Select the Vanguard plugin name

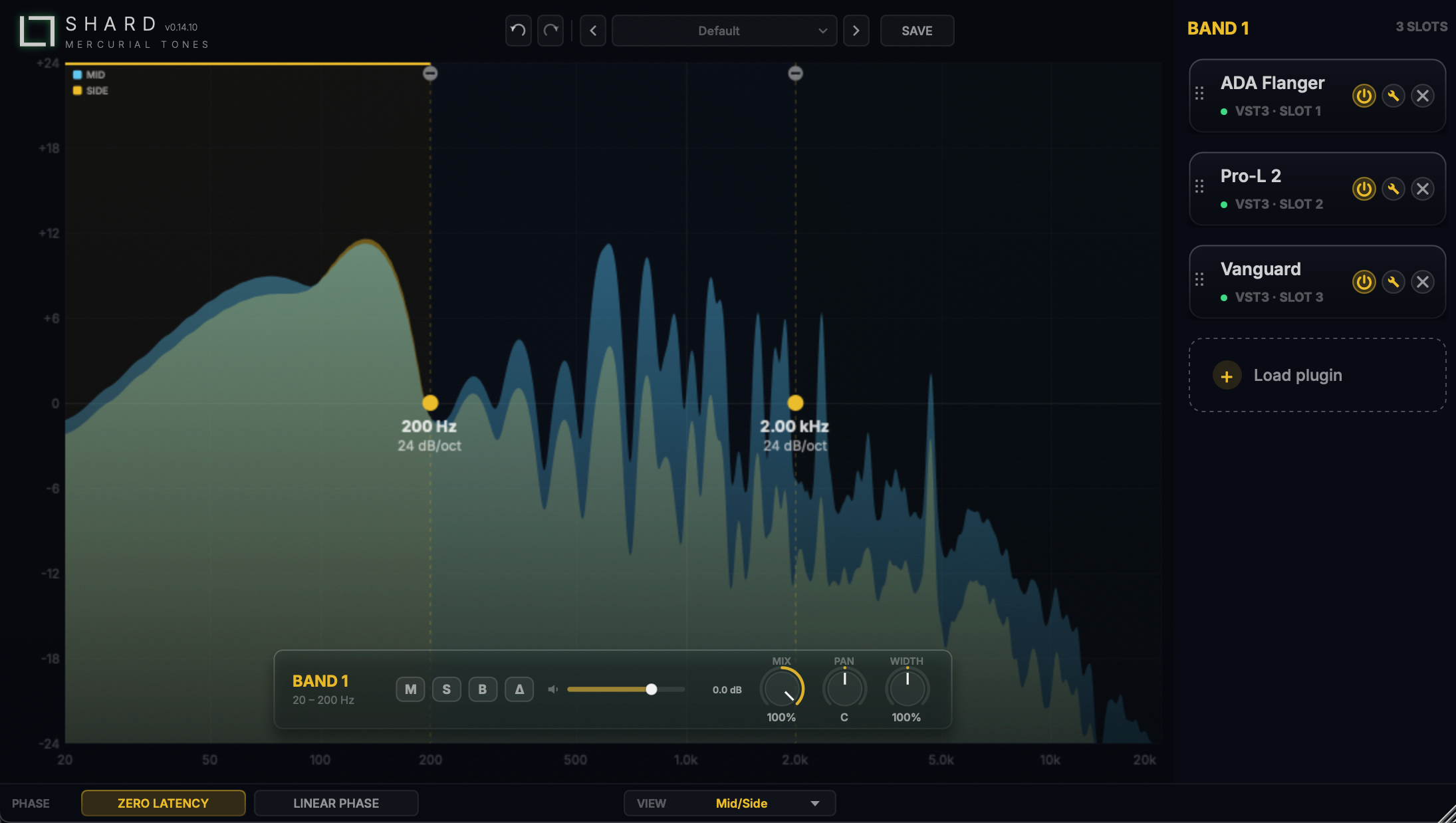point(1261,269)
